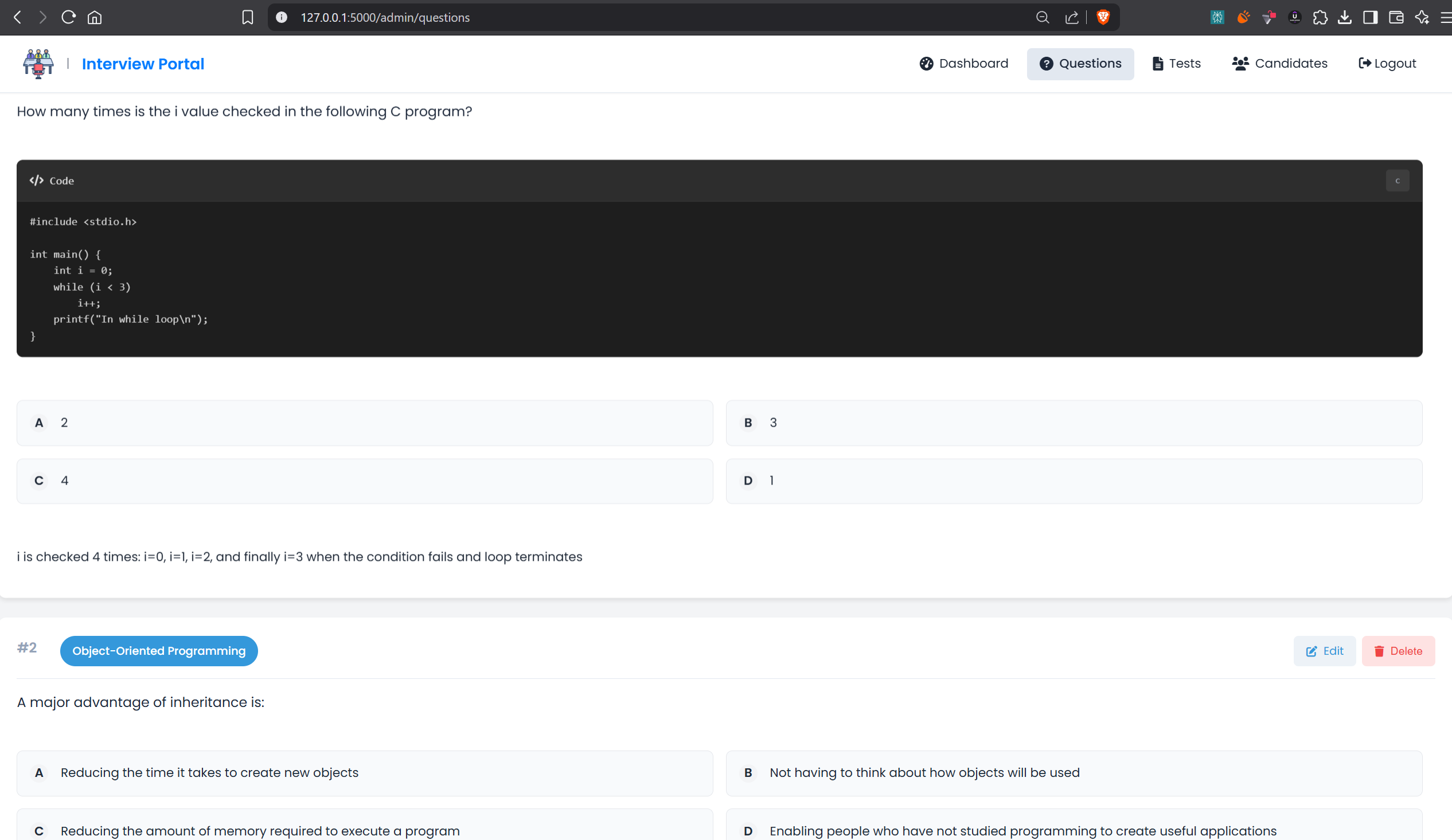Image resolution: width=1452 pixels, height=840 pixels.
Task: Click the 'c' language badge on code block
Action: [x=1398, y=181]
